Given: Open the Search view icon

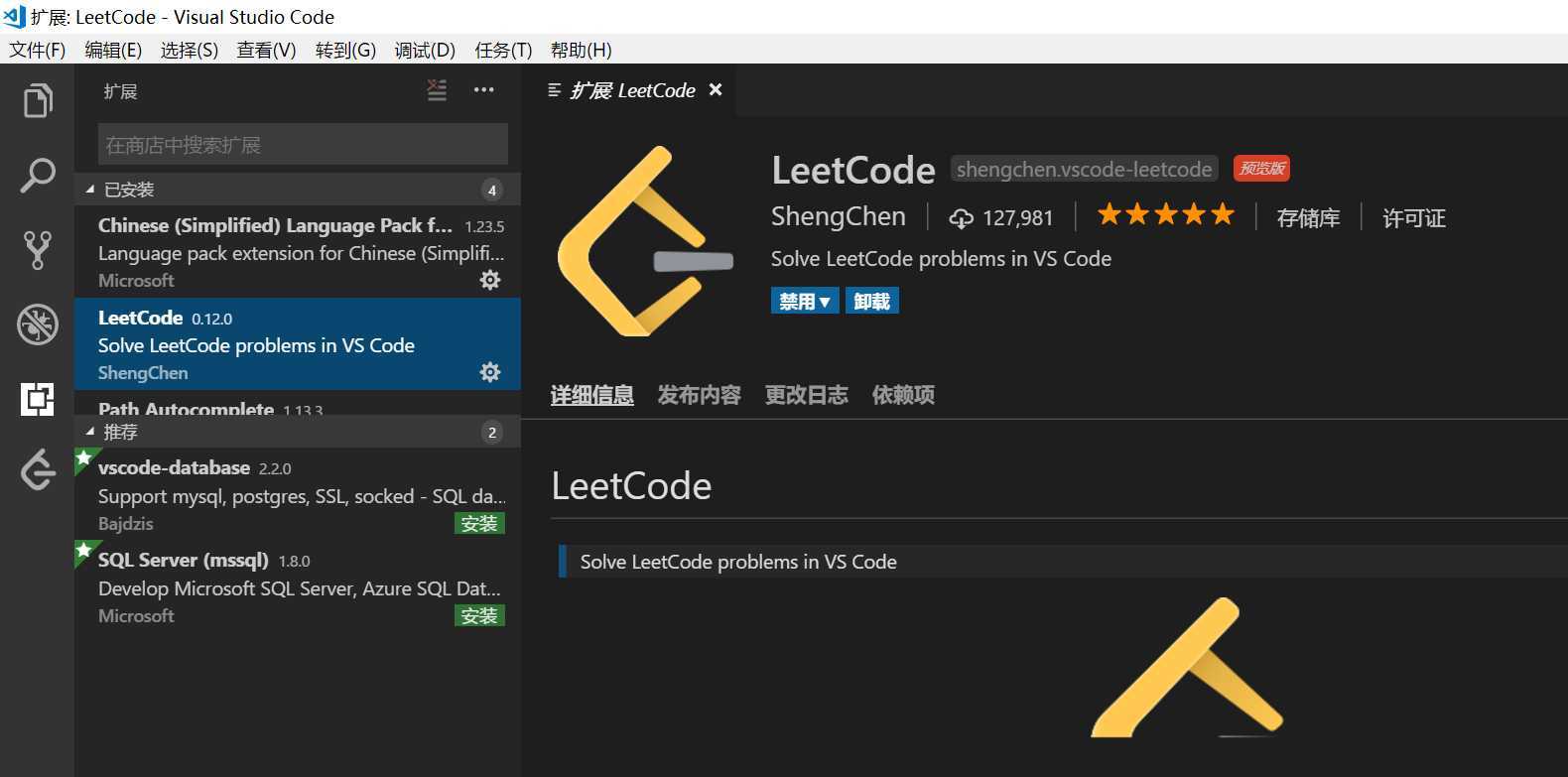Looking at the screenshot, I should pos(38,176).
